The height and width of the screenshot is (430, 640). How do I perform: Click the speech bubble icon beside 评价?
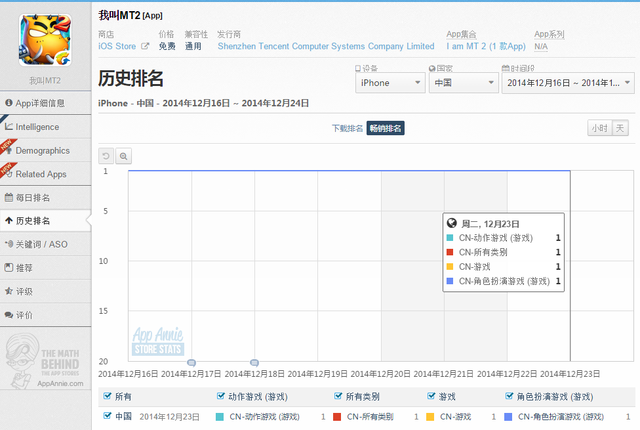click(9, 315)
